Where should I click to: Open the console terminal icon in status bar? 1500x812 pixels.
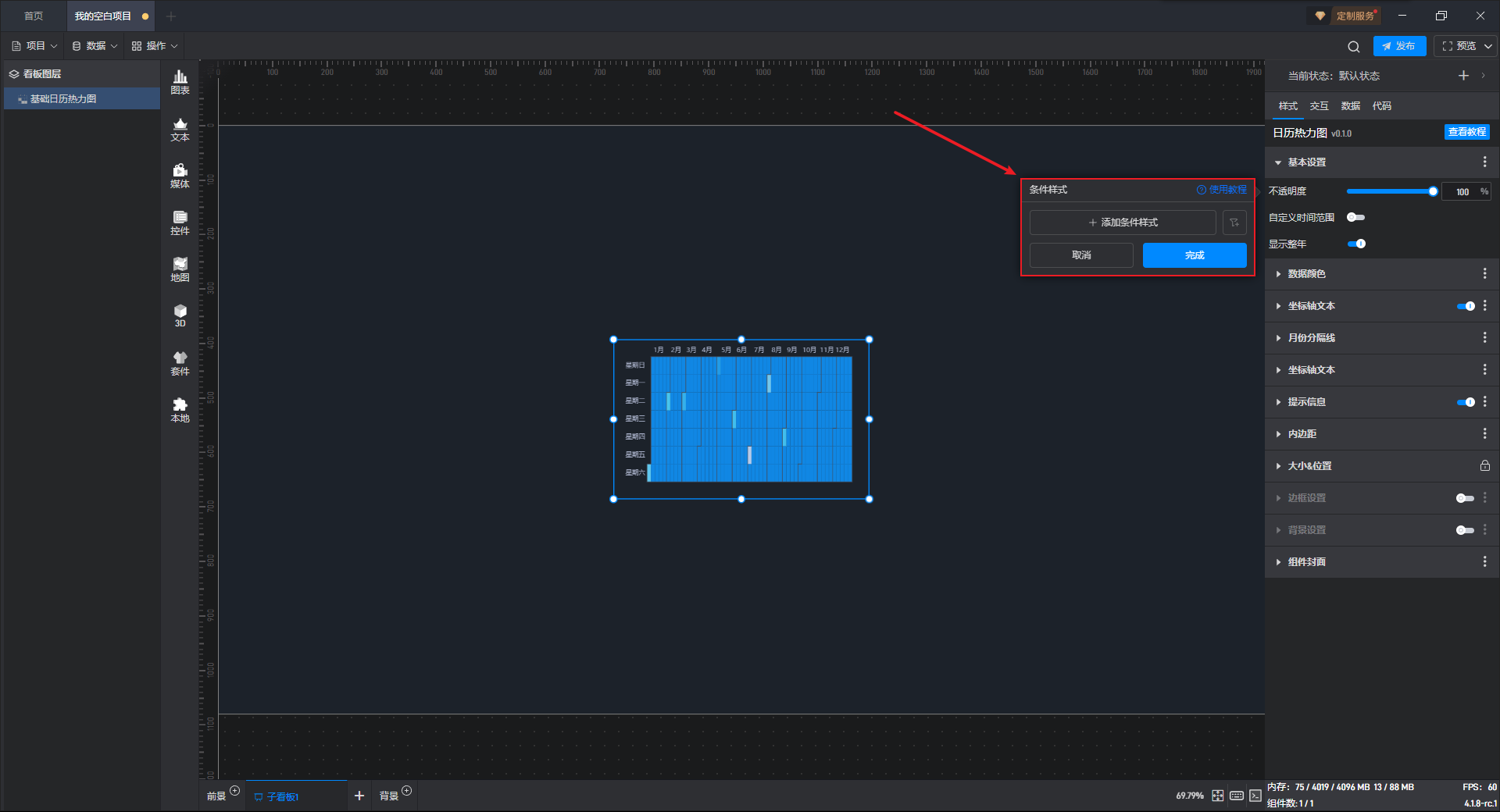pos(1255,796)
